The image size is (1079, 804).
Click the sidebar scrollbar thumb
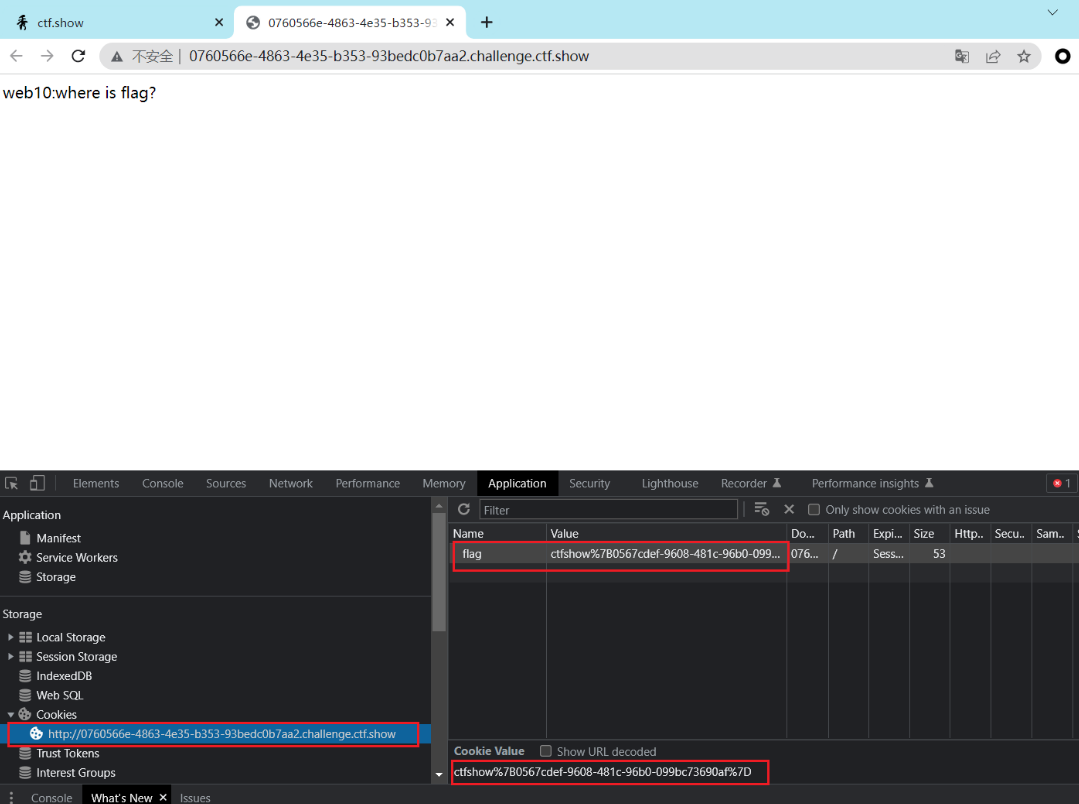pyautogui.click(x=439, y=572)
